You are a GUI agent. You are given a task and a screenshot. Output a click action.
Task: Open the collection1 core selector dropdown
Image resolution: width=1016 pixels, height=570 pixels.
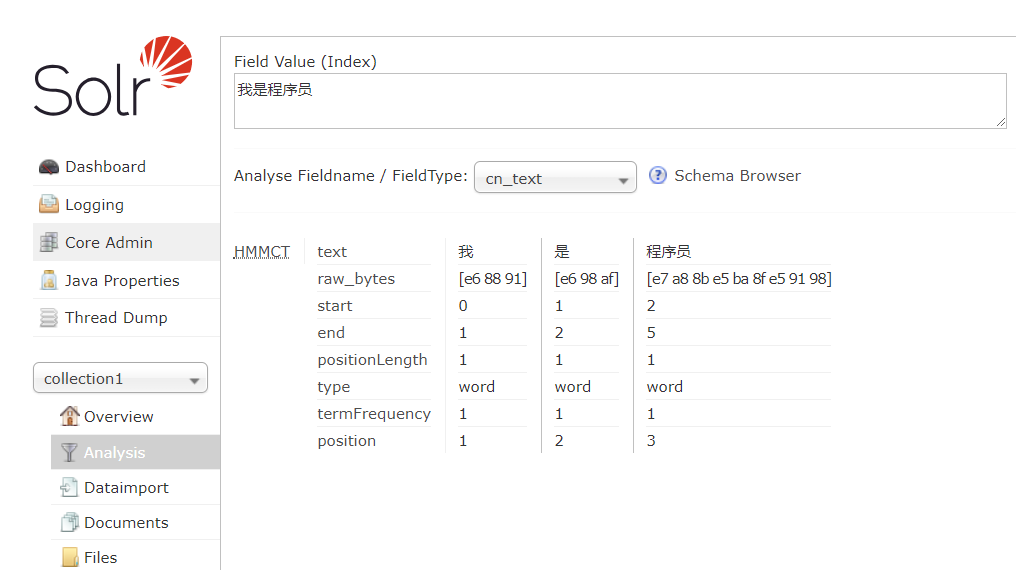(120, 379)
